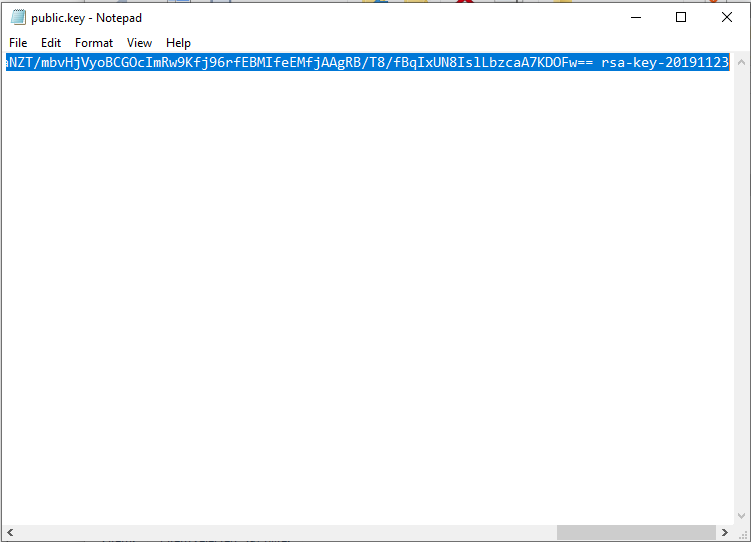Click the selected RSA public key text
751x542 pixels.
[x=367, y=62]
